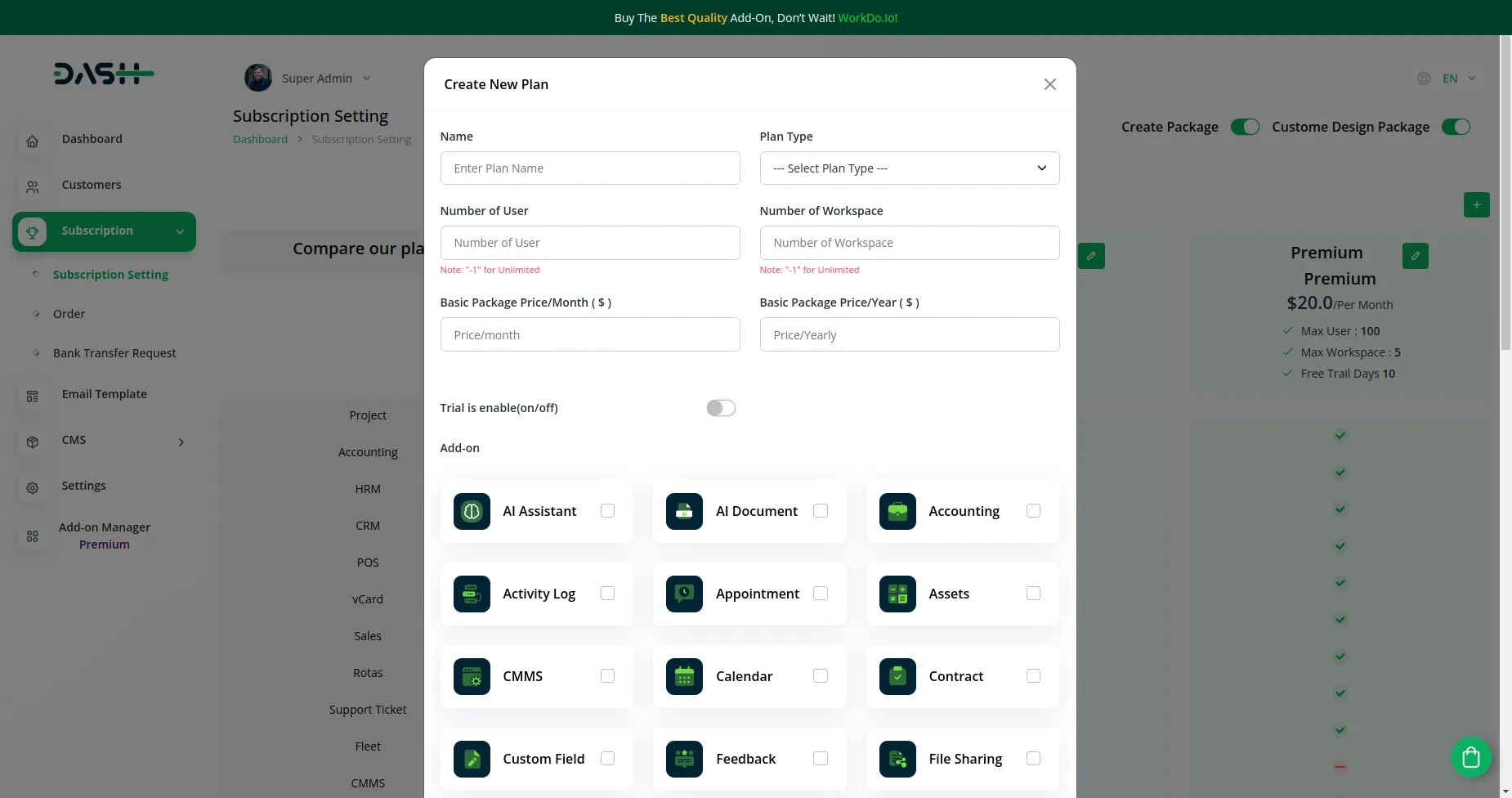
Task: Click the Premium plan edit pencil icon
Action: [1415, 256]
